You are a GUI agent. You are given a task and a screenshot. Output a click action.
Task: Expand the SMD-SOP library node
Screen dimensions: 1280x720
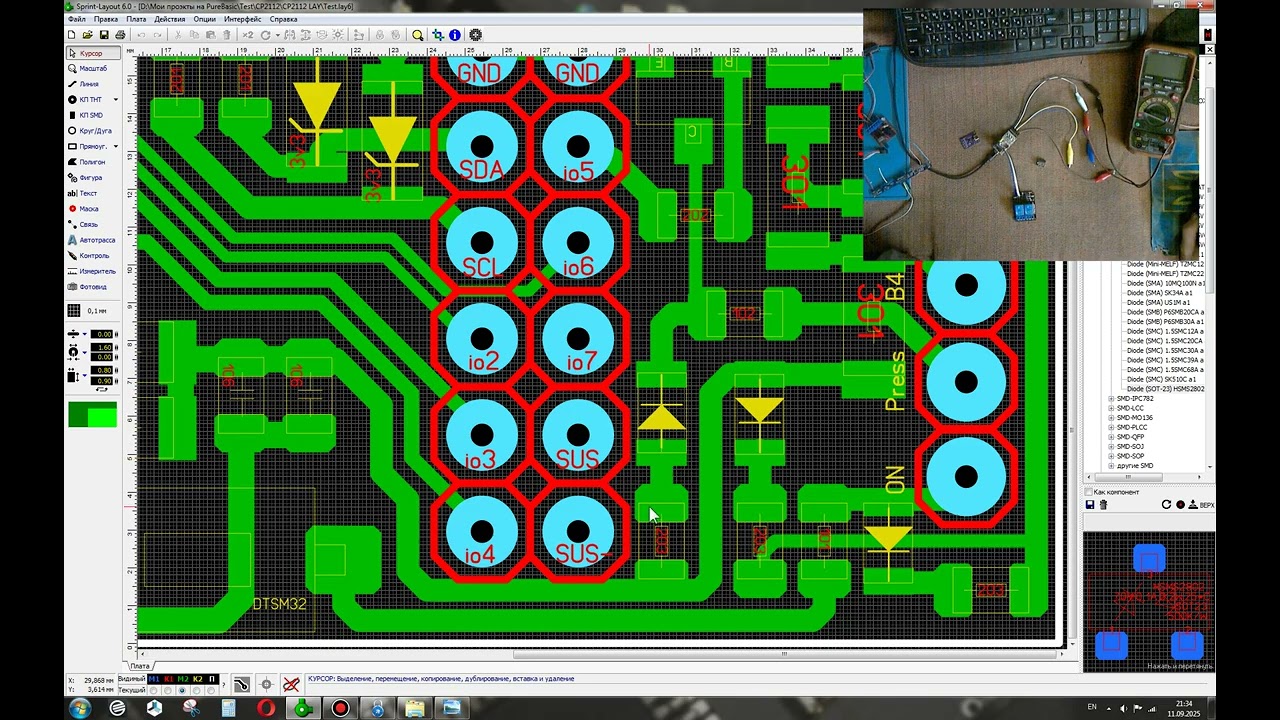[1111, 456]
